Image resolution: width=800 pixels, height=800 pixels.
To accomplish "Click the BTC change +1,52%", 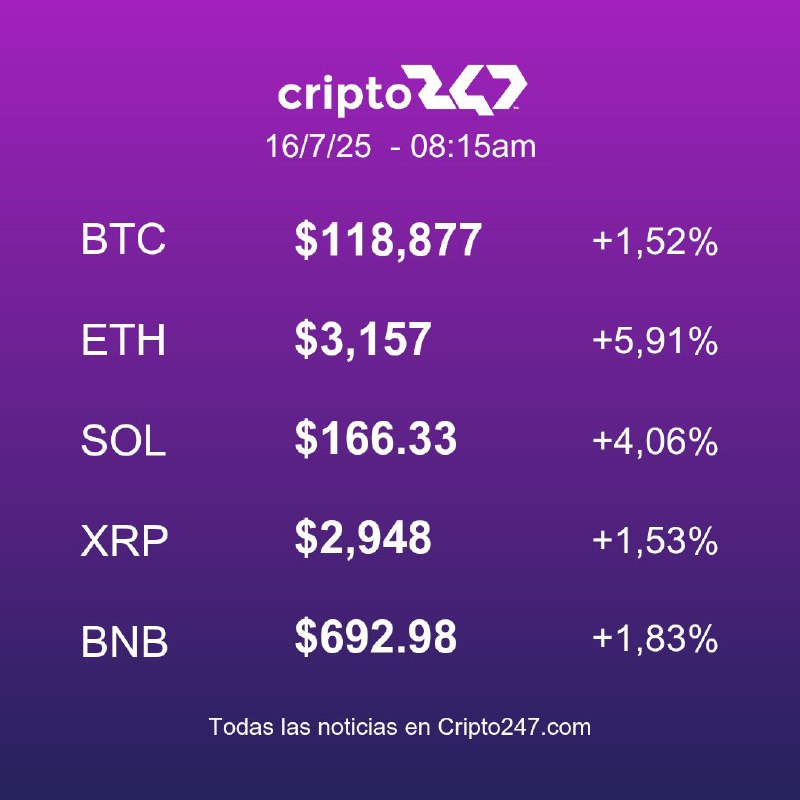I will (655, 241).
